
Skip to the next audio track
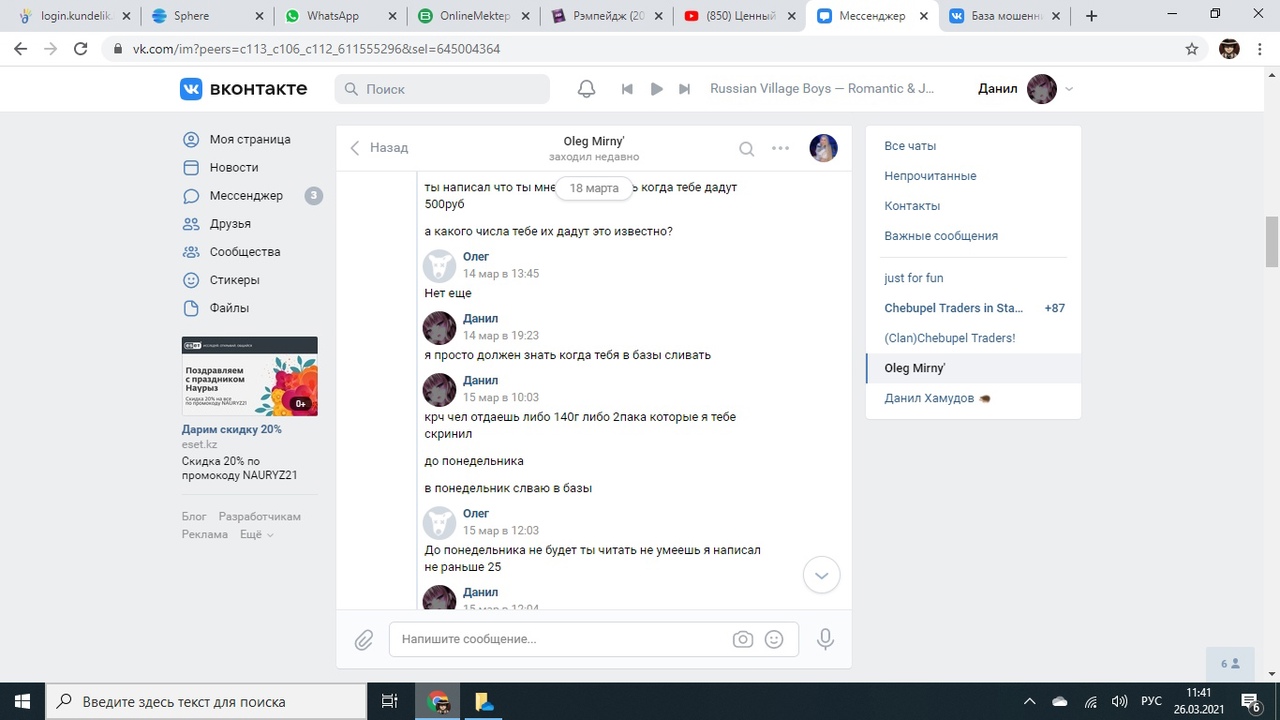tap(684, 89)
